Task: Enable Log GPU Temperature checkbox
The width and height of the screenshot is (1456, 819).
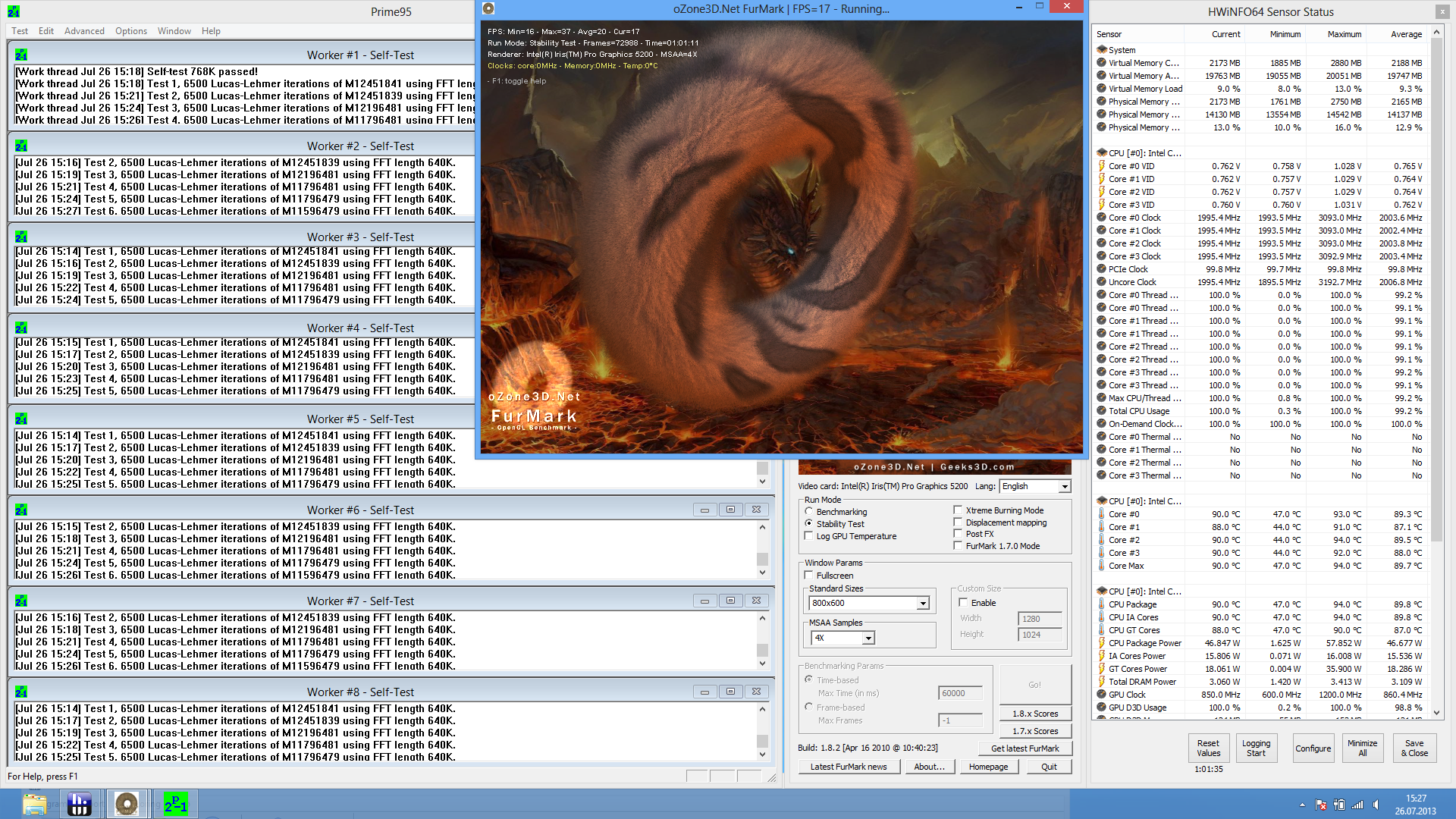Action: 809,536
